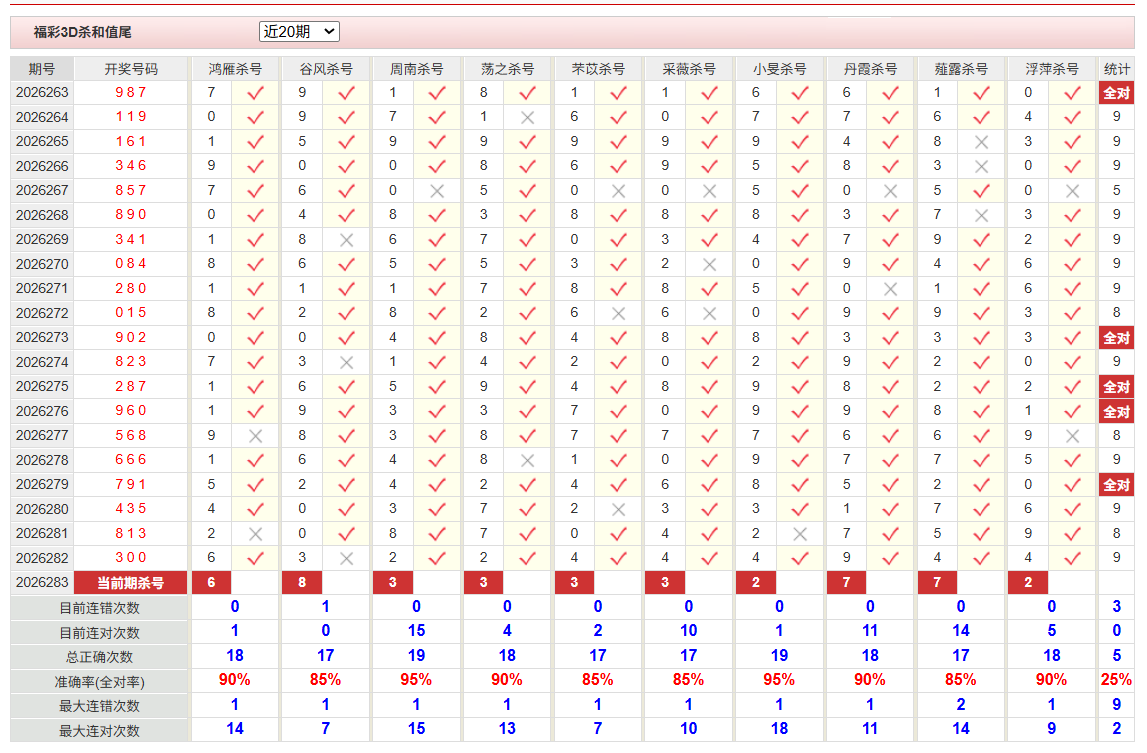Click the red checkmark in row 2026266 谷风杀号

tap(346, 166)
